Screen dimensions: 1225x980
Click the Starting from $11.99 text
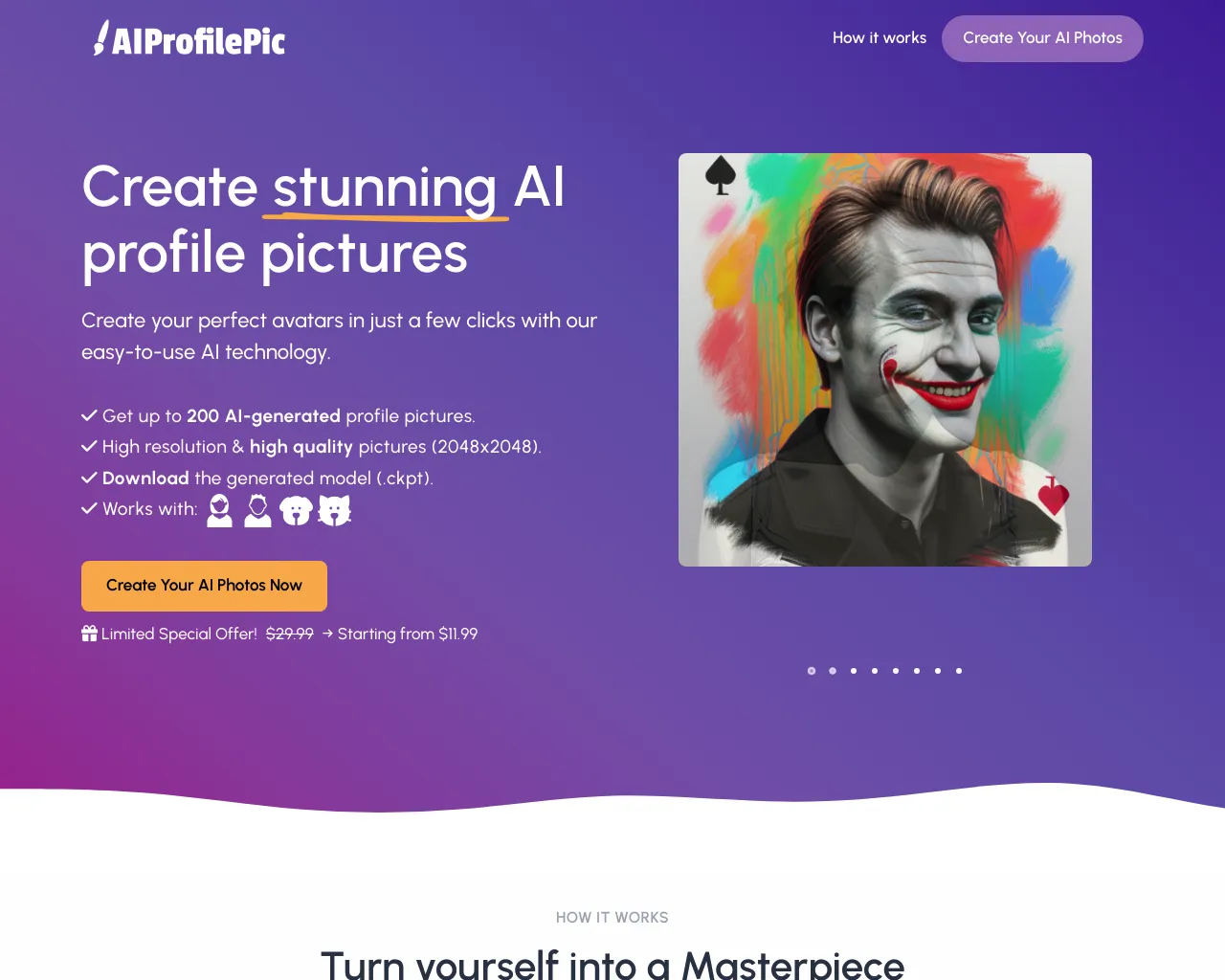click(x=408, y=634)
